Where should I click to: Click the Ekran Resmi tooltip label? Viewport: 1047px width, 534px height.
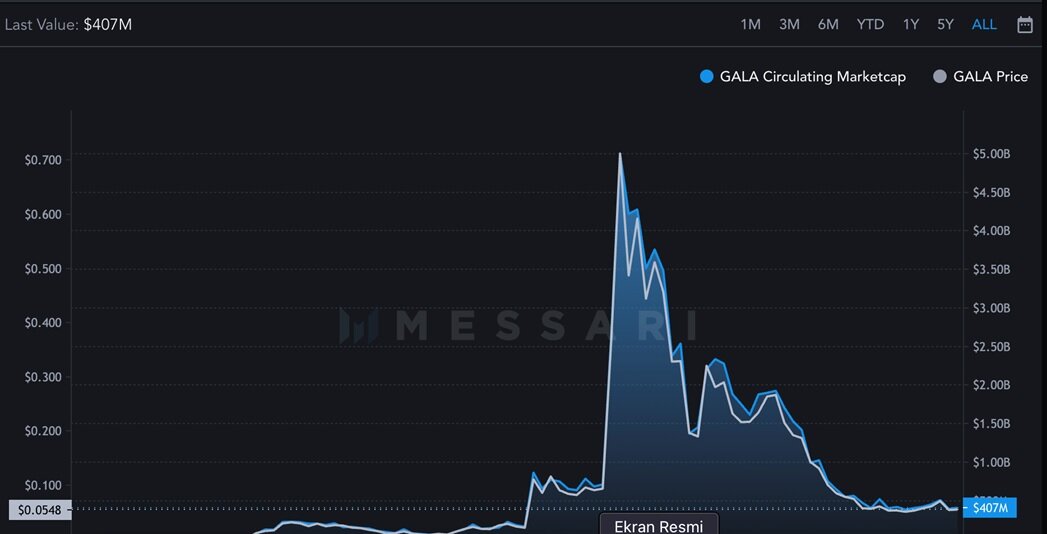pos(658,525)
